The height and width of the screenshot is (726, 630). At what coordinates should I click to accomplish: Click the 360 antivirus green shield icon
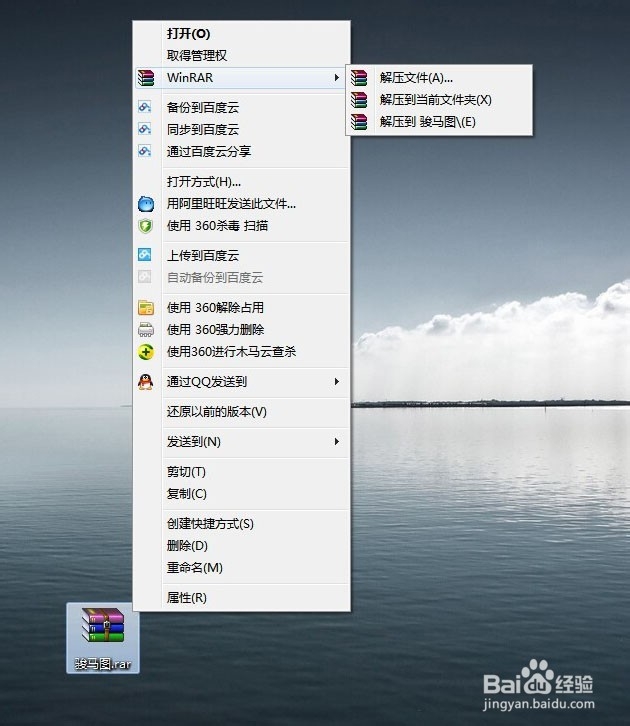coord(146,226)
